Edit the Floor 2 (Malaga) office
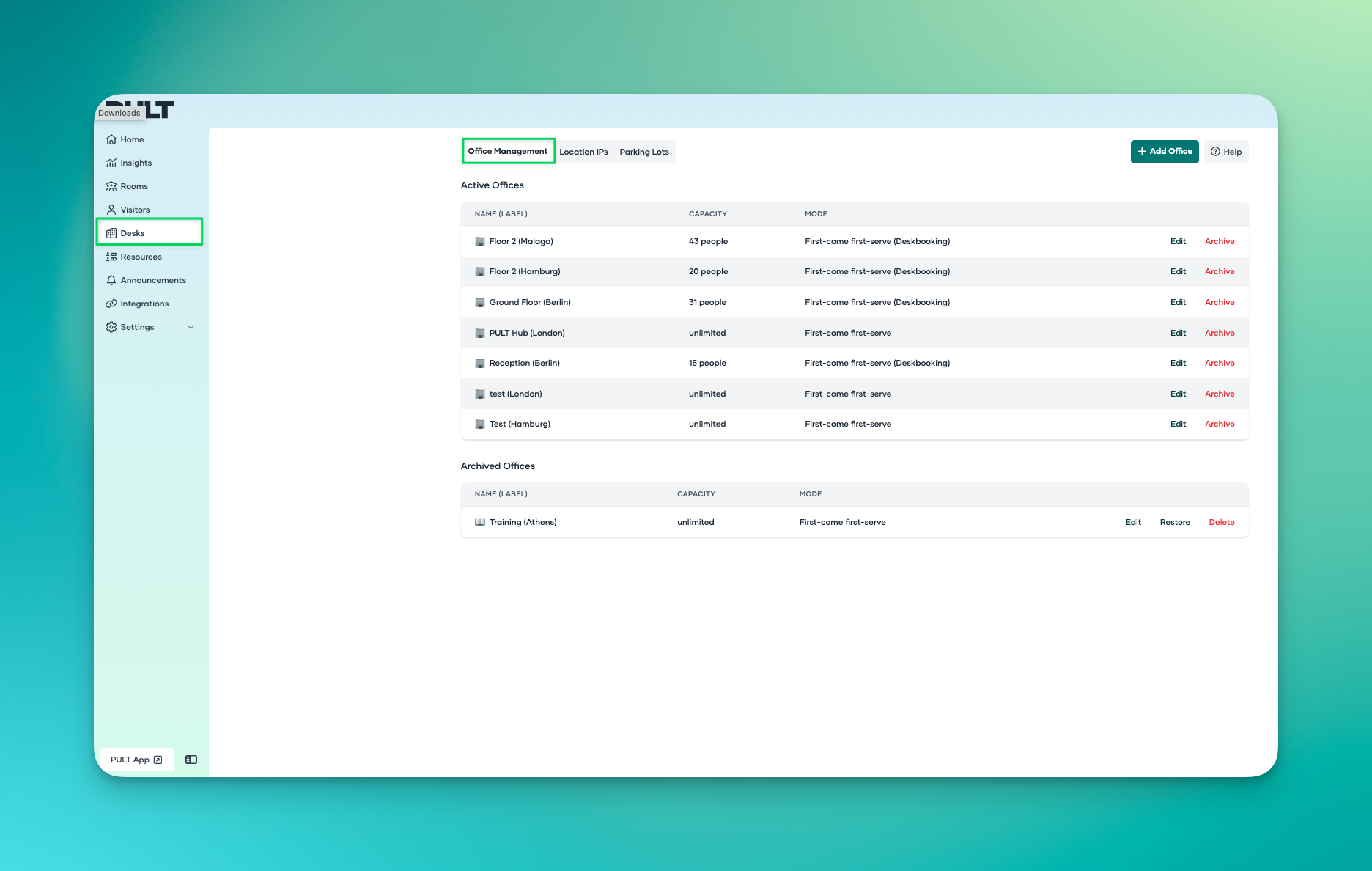The image size is (1372, 871). point(1178,241)
